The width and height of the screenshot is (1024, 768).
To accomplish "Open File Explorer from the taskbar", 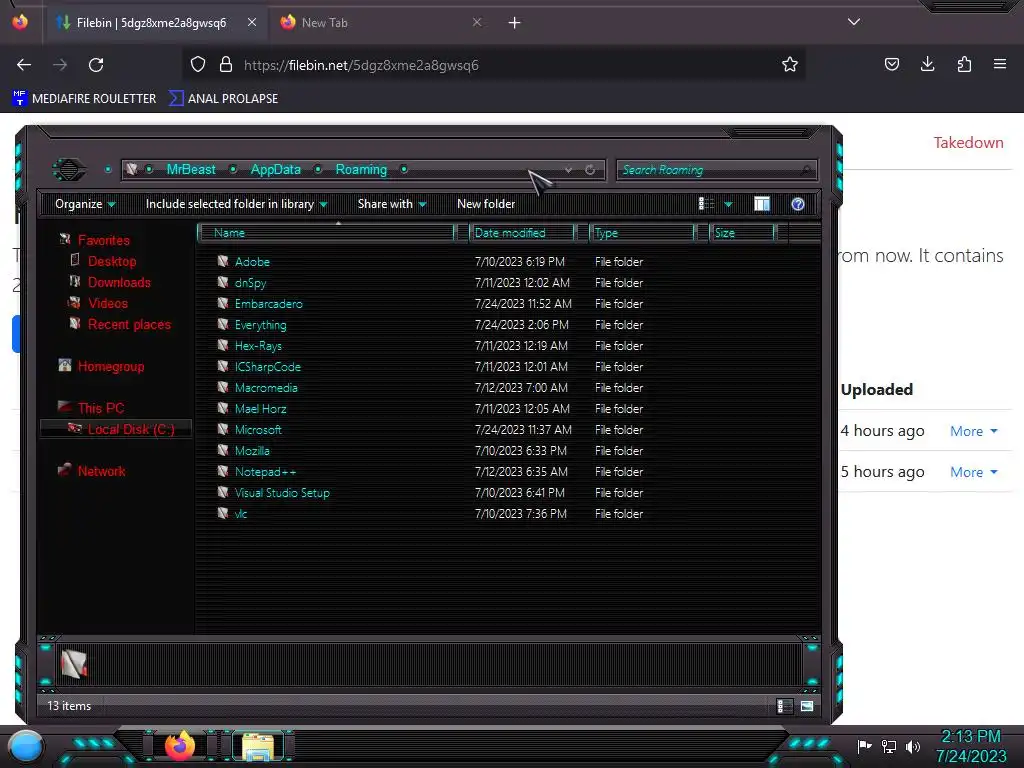I will click(x=259, y=746).
